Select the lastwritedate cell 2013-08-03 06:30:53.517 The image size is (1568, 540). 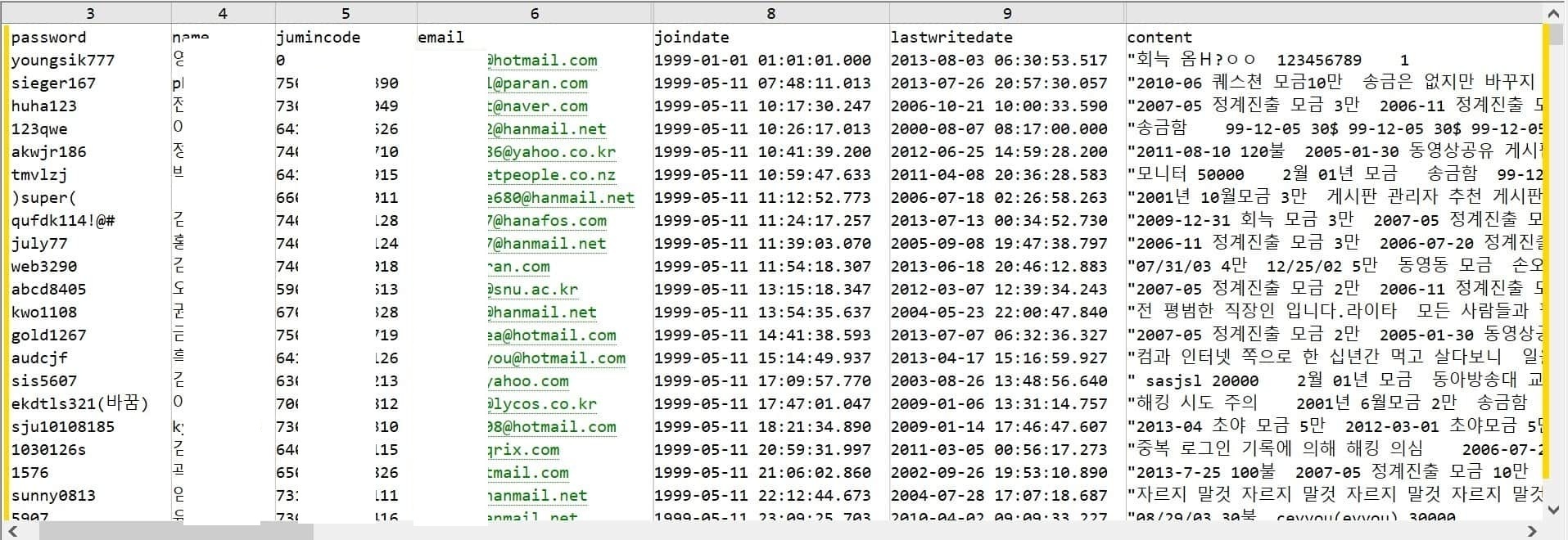pyautogui.click(x=998, y=60)
